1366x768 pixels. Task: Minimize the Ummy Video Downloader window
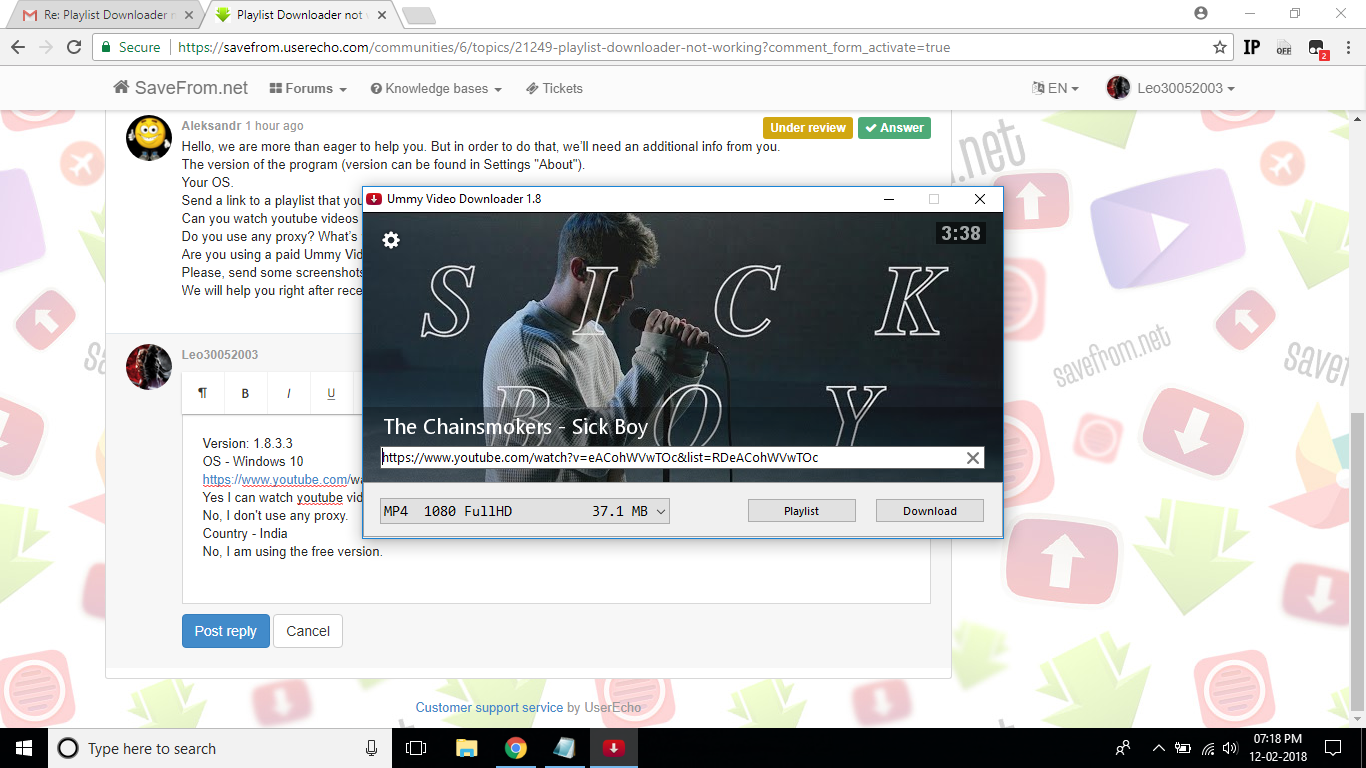point(888,199)
